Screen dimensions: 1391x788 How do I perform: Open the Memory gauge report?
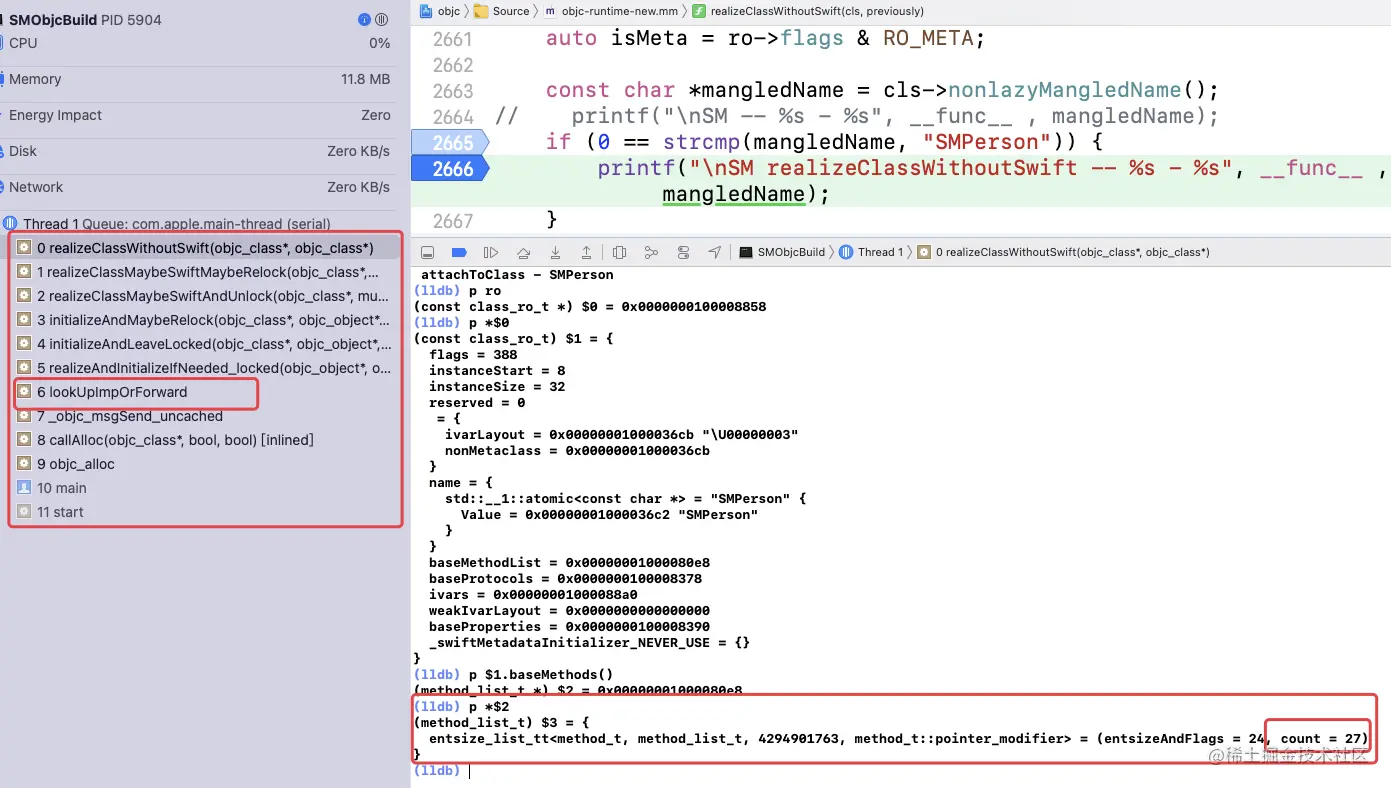click(200, 79)
